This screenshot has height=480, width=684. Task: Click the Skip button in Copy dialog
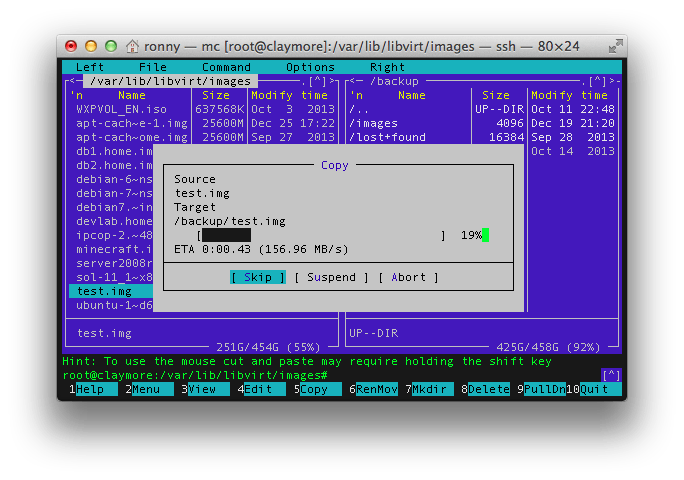(x=258, y=277)
